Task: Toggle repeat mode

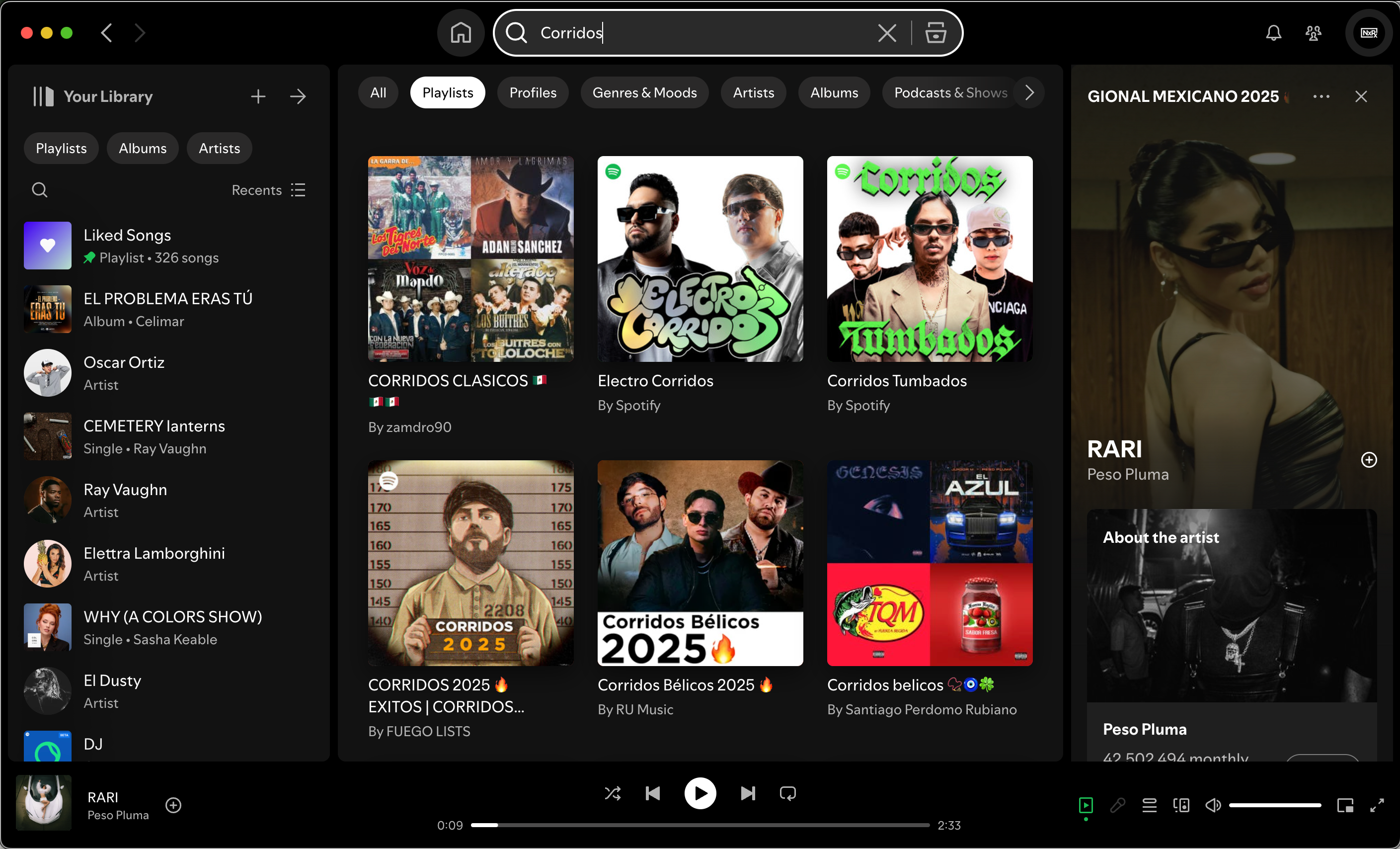Action: point(788,793)
